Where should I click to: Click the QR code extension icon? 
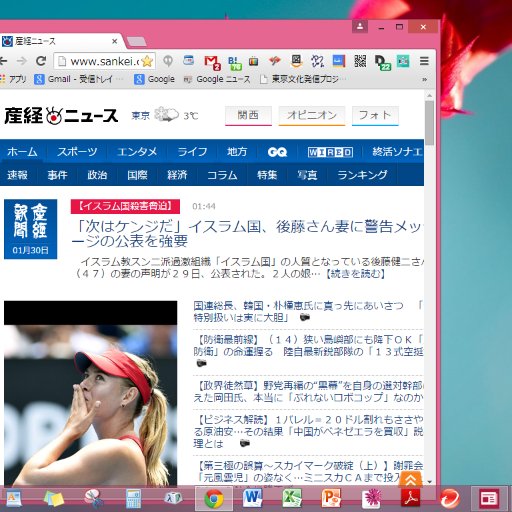coord(360,61)
